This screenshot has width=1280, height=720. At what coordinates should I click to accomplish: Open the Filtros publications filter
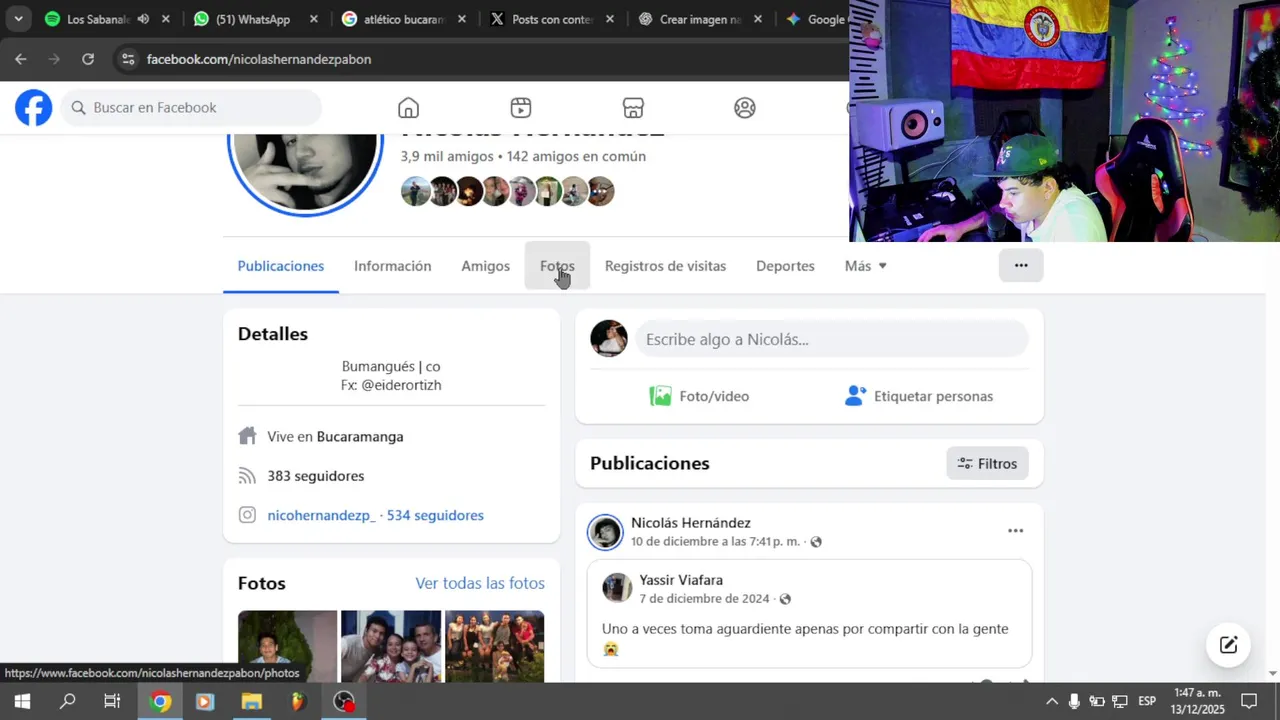coord(987,463)
